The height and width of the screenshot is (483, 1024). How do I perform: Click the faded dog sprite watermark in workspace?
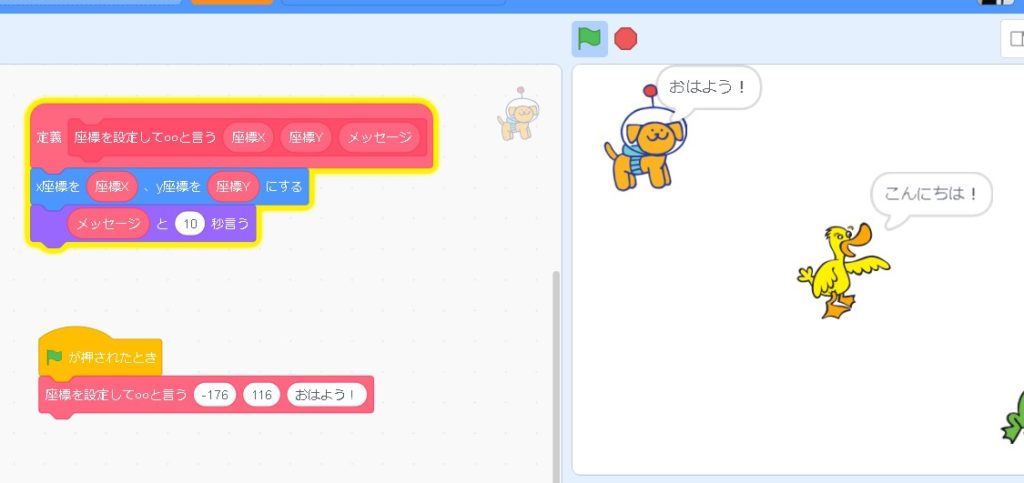(516, 115)
